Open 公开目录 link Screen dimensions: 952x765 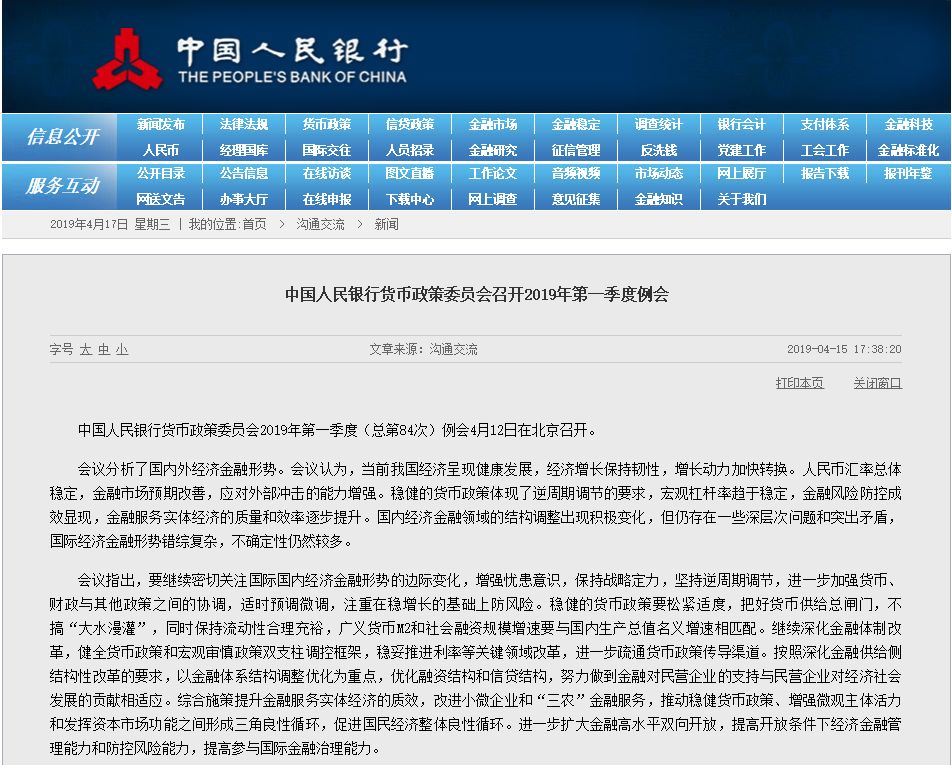160,174
